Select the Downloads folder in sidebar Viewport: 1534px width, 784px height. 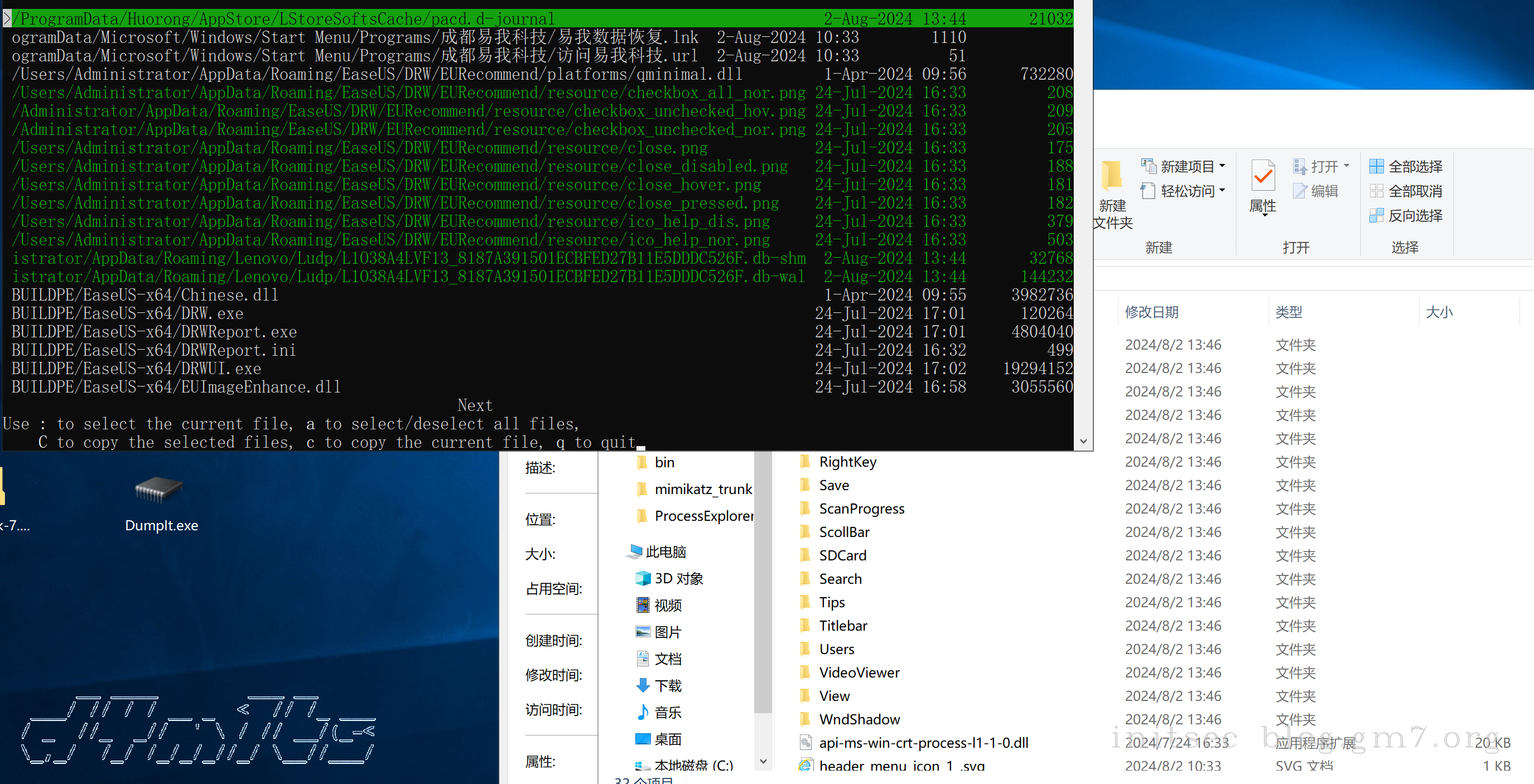point(668,686)
